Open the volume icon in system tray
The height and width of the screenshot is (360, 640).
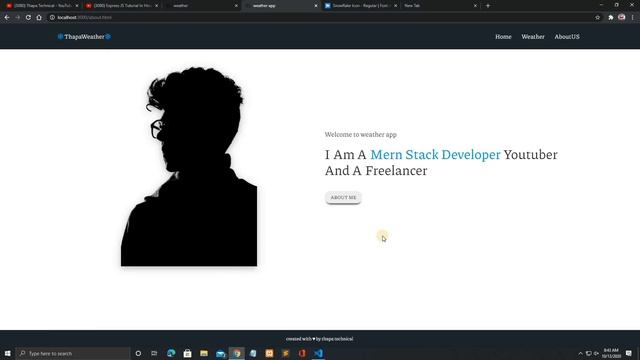click(596, 353)
